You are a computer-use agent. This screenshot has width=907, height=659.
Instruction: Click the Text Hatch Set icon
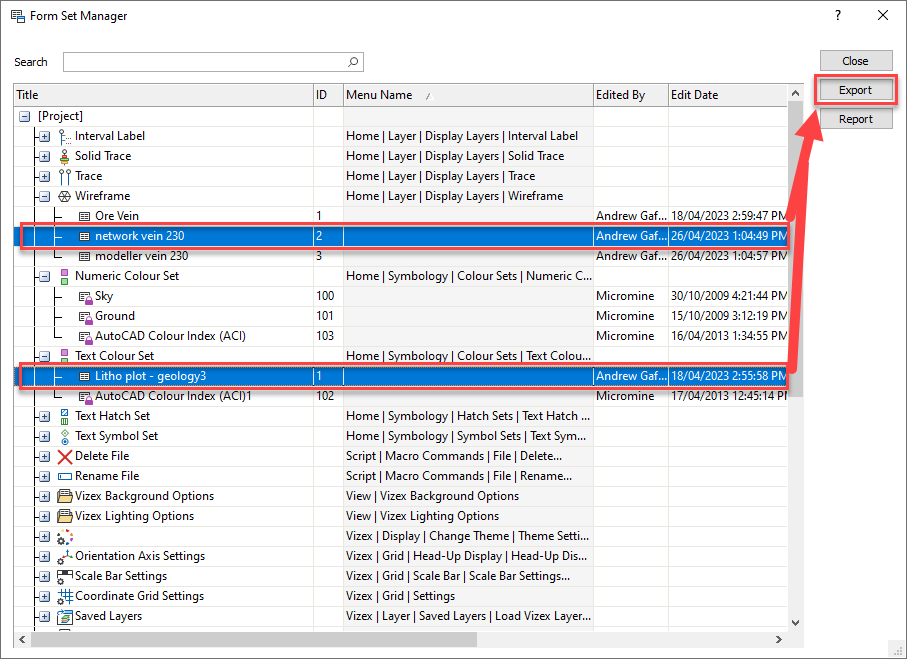click(x=65, y=416)
